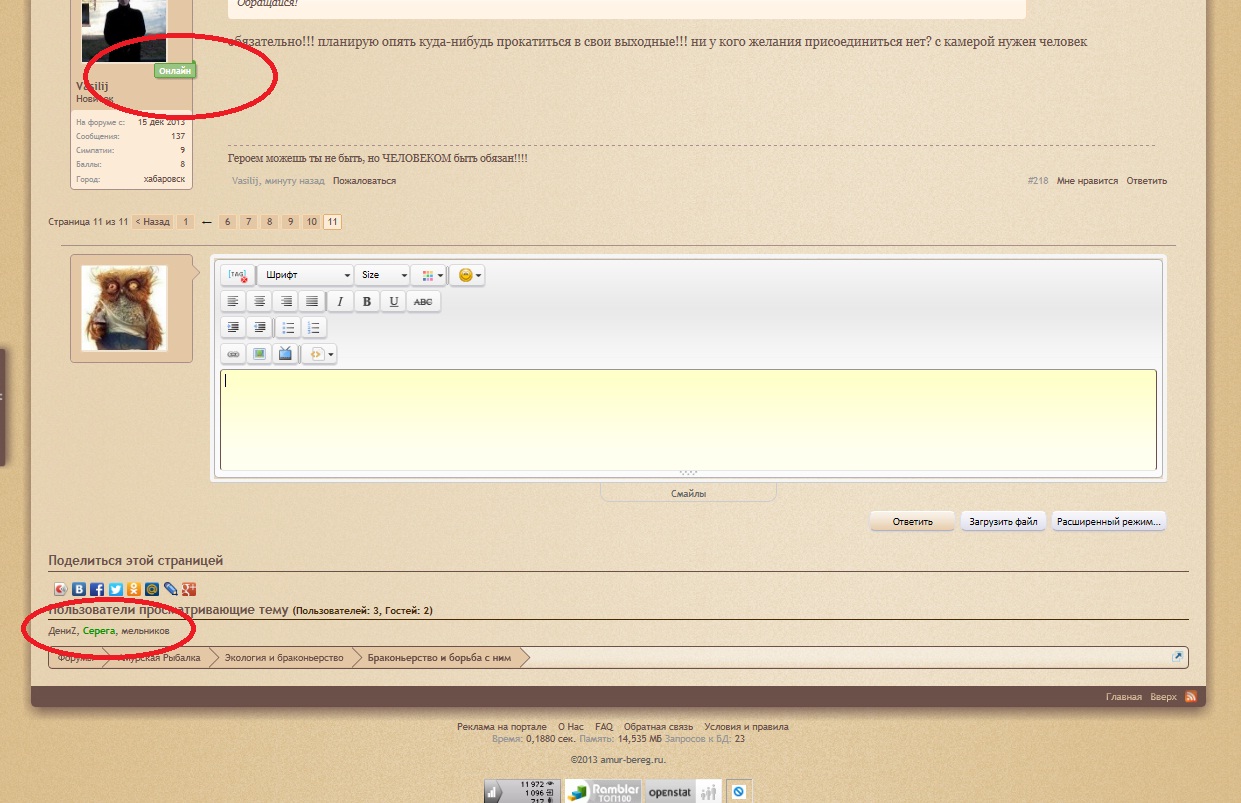
Task: Toggle underline text formatting
Action: click(394, 302)
